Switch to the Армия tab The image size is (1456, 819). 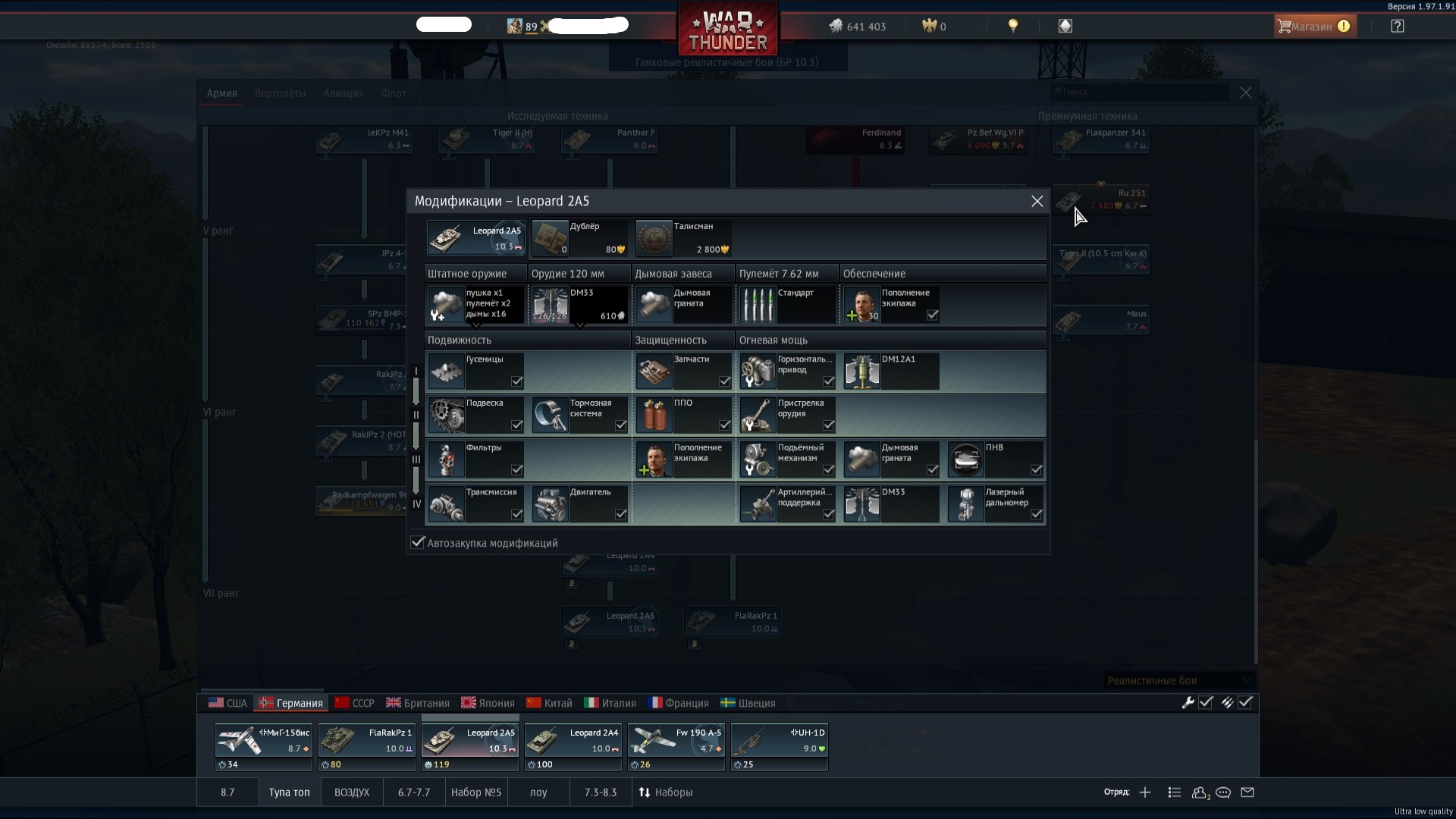tap(222, 93)
